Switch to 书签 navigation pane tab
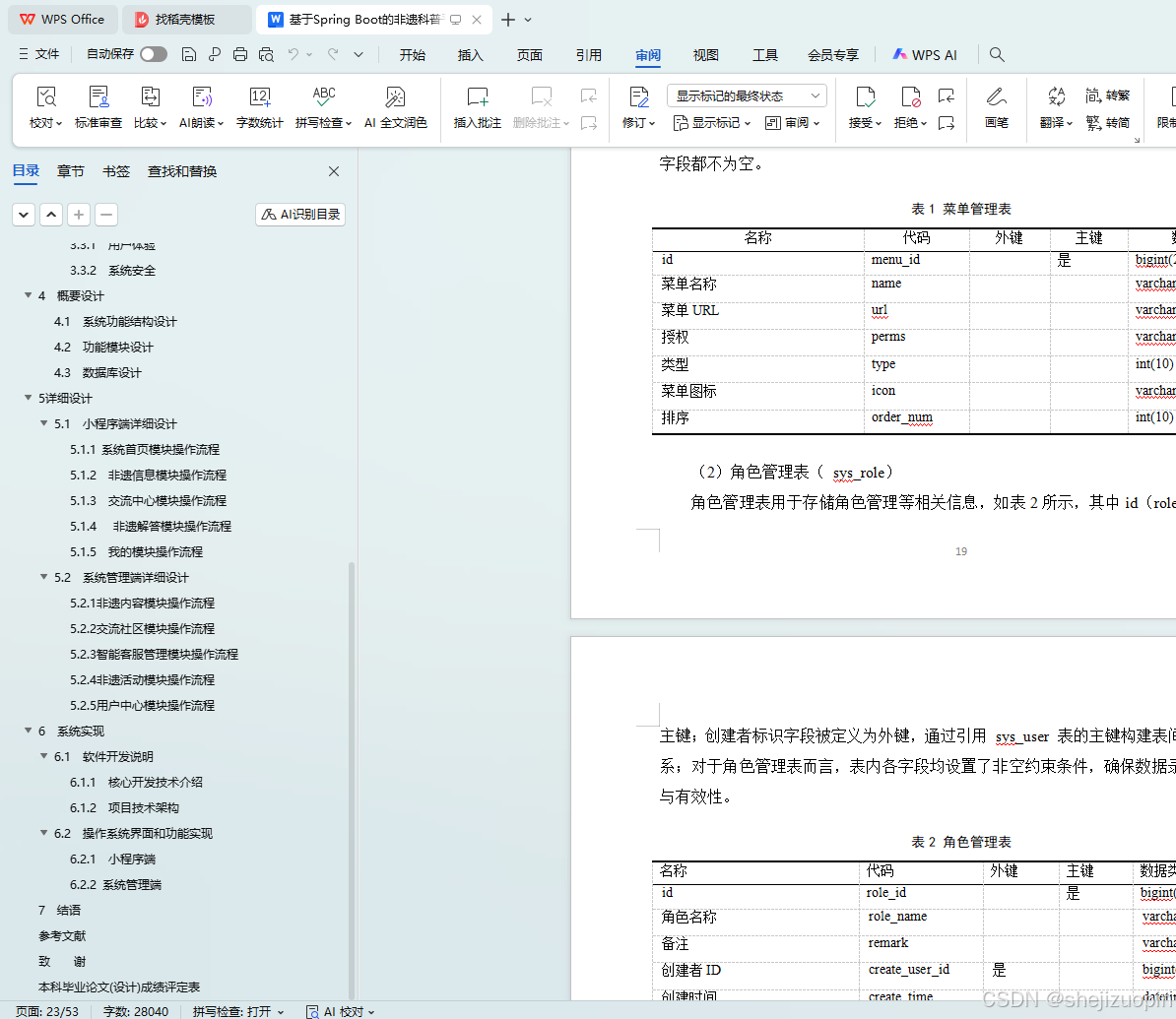This screenshot has width=1176, height=1019. pos(116,171)
